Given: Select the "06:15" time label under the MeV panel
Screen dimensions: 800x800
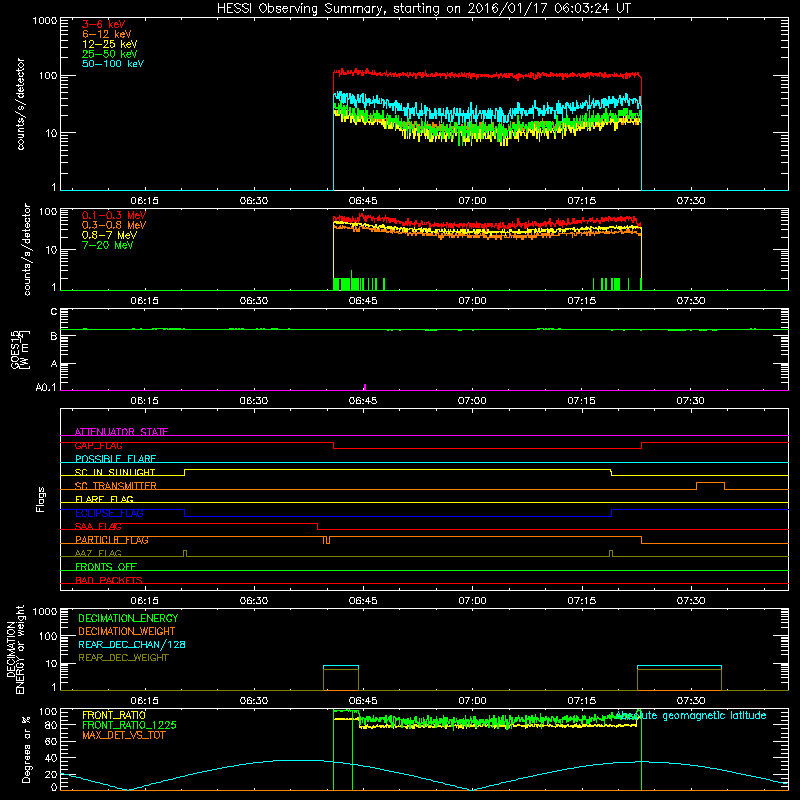Looking at the screenshot, I should [144, 301].
